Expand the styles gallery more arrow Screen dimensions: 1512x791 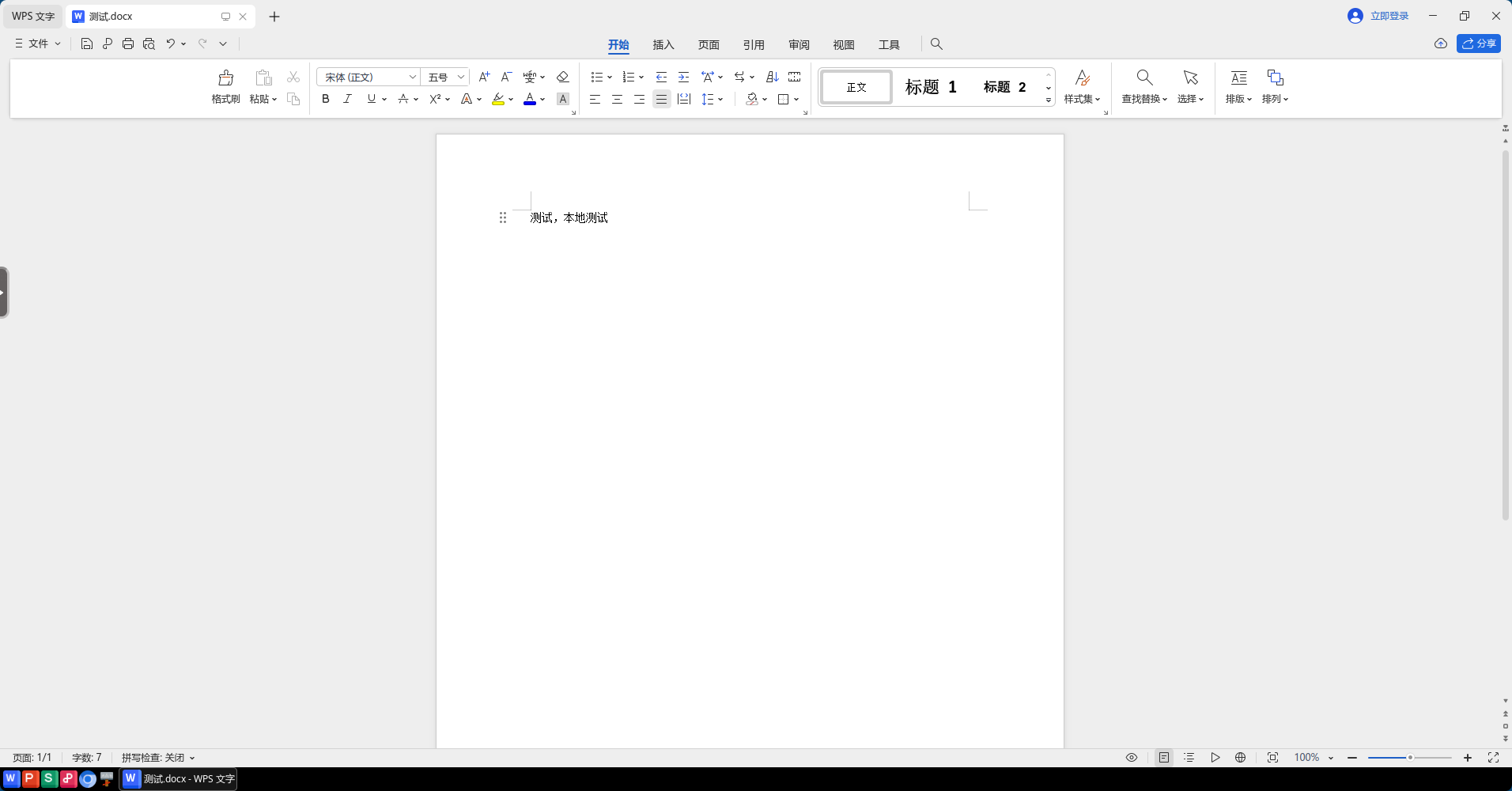click(1049, 100)
